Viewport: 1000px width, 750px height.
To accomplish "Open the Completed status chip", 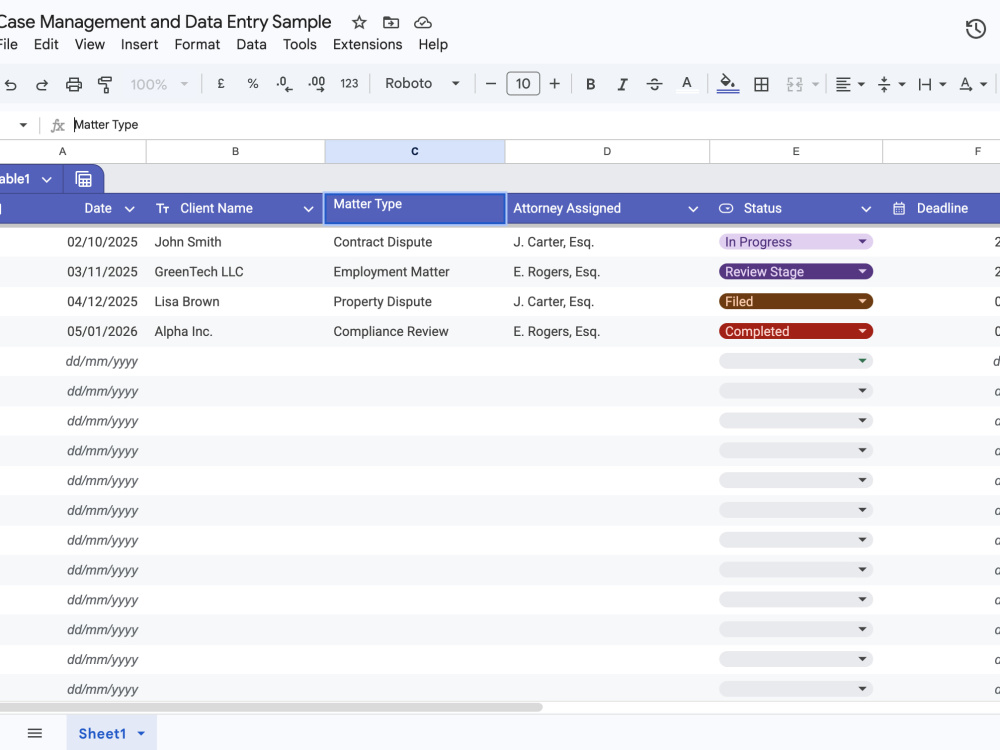I will 796,332.
